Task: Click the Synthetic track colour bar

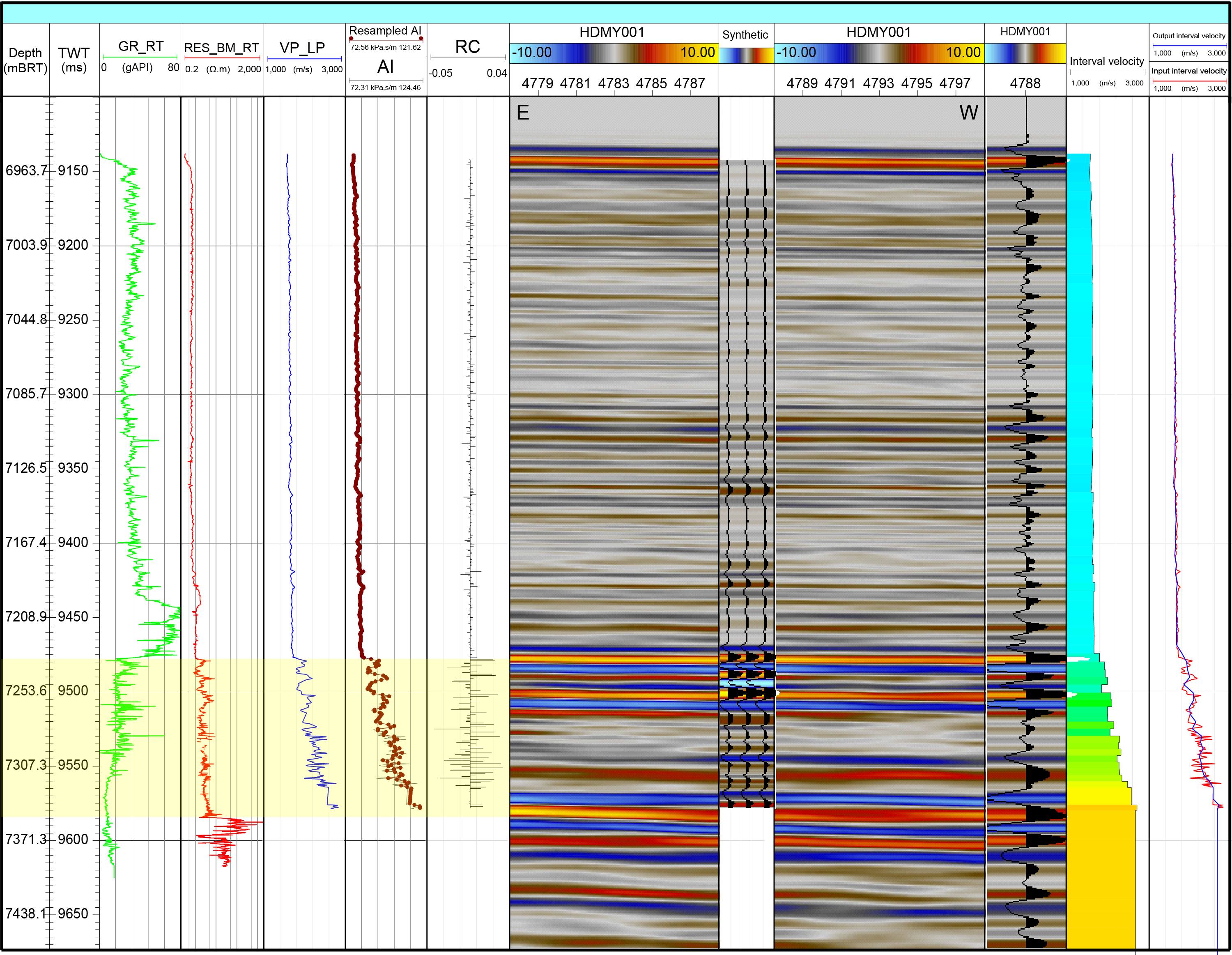Action: [x=746, y=55]
